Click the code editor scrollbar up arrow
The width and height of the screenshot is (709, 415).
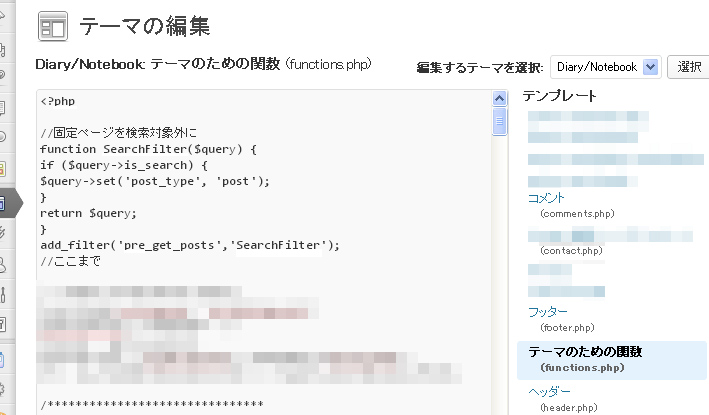(x=499, y=99)
